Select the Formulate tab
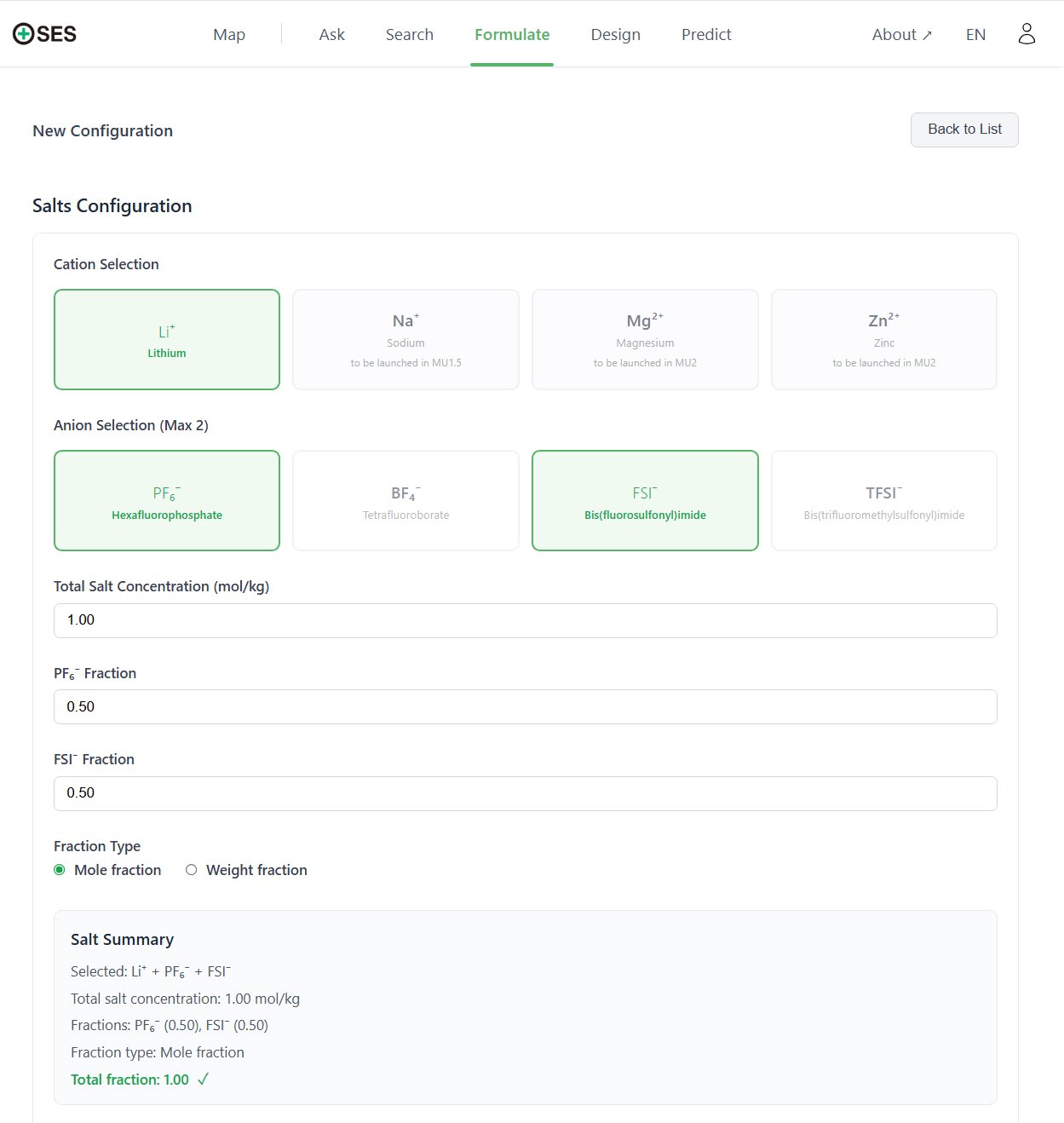Image resolution: width=1064 pixels, height=1123 pixels. coord(512,35)
